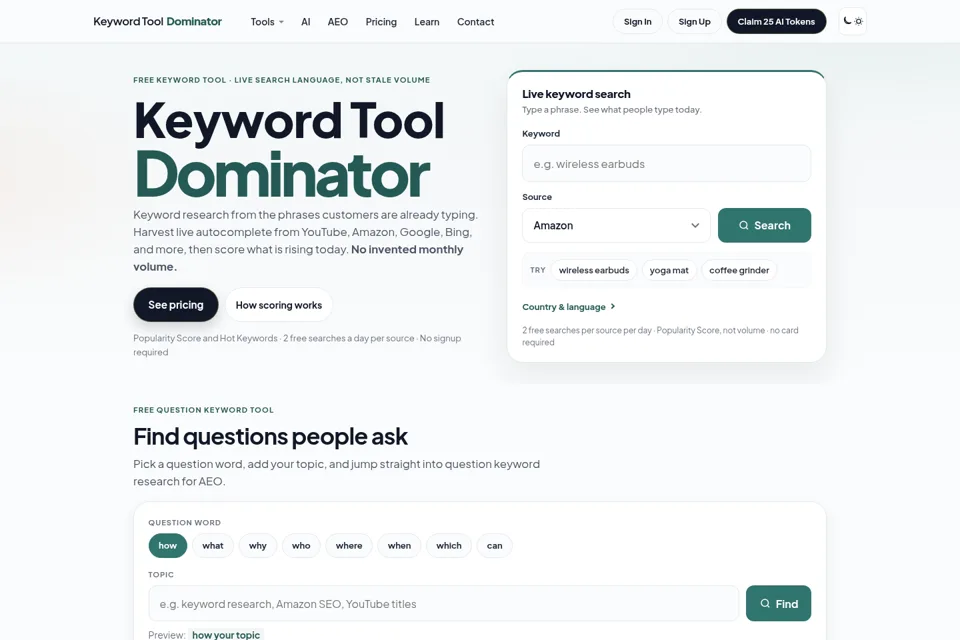Expand Country & language options
The width and height of the screenshot is (960, 640).
click(568, 307)
